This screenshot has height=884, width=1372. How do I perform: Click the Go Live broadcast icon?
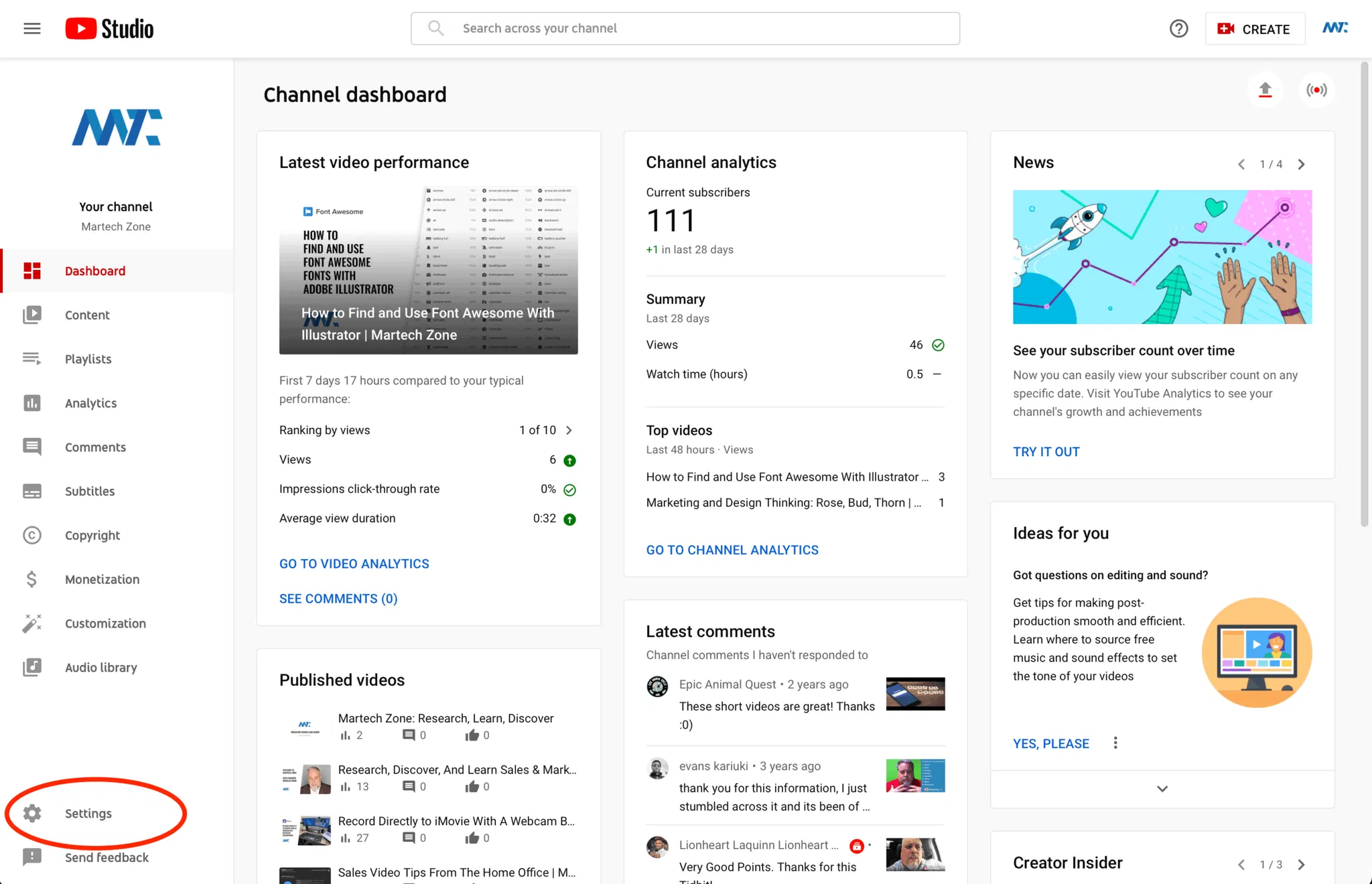(x=1316, y=90)
